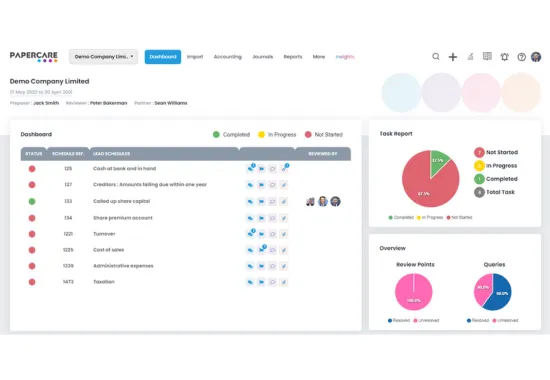Viewport: 550px width, 380px height.
Task: Click the search magnifier icon
Action: [436, 56]
